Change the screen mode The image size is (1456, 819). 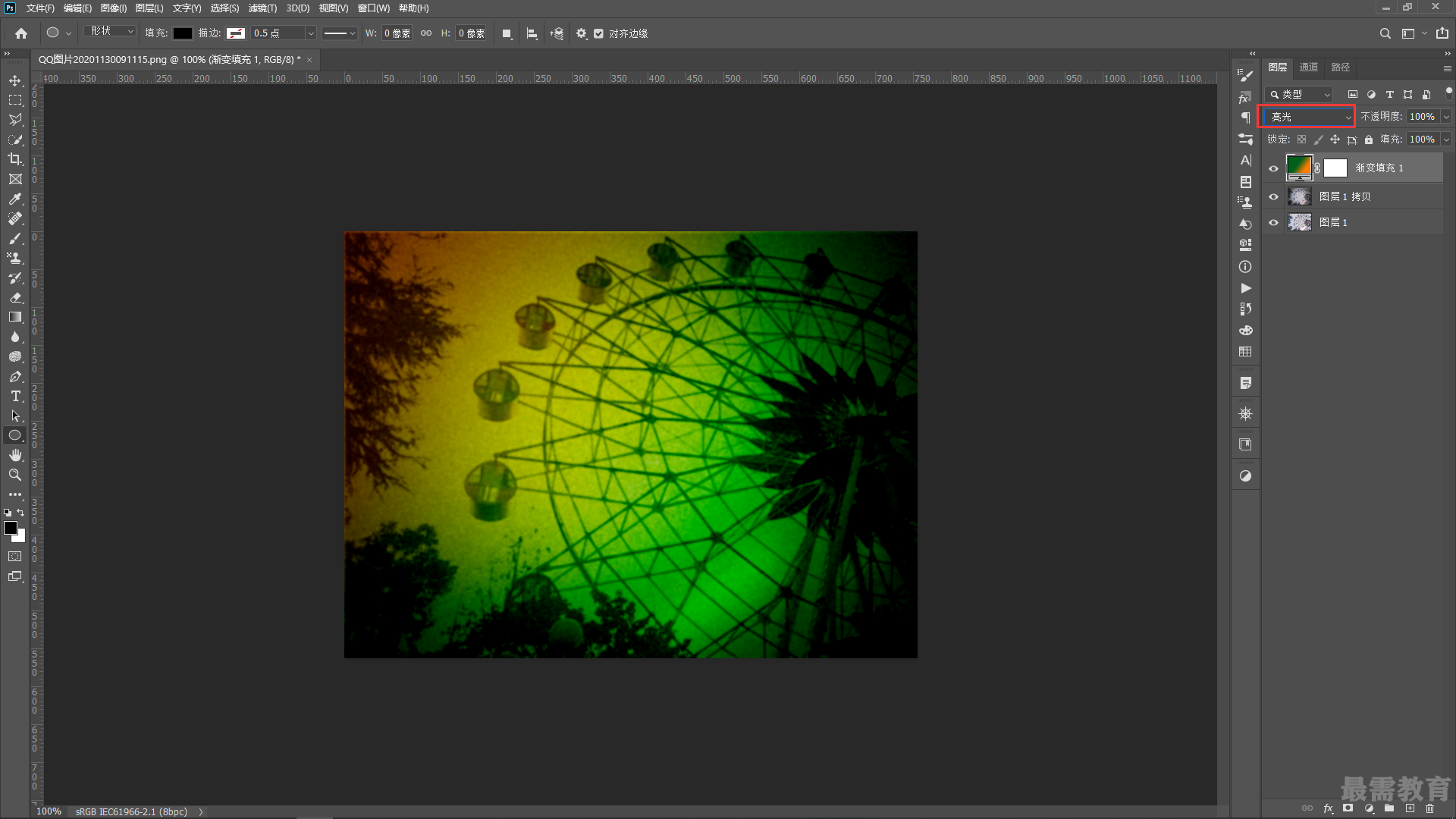coord(15,576)
